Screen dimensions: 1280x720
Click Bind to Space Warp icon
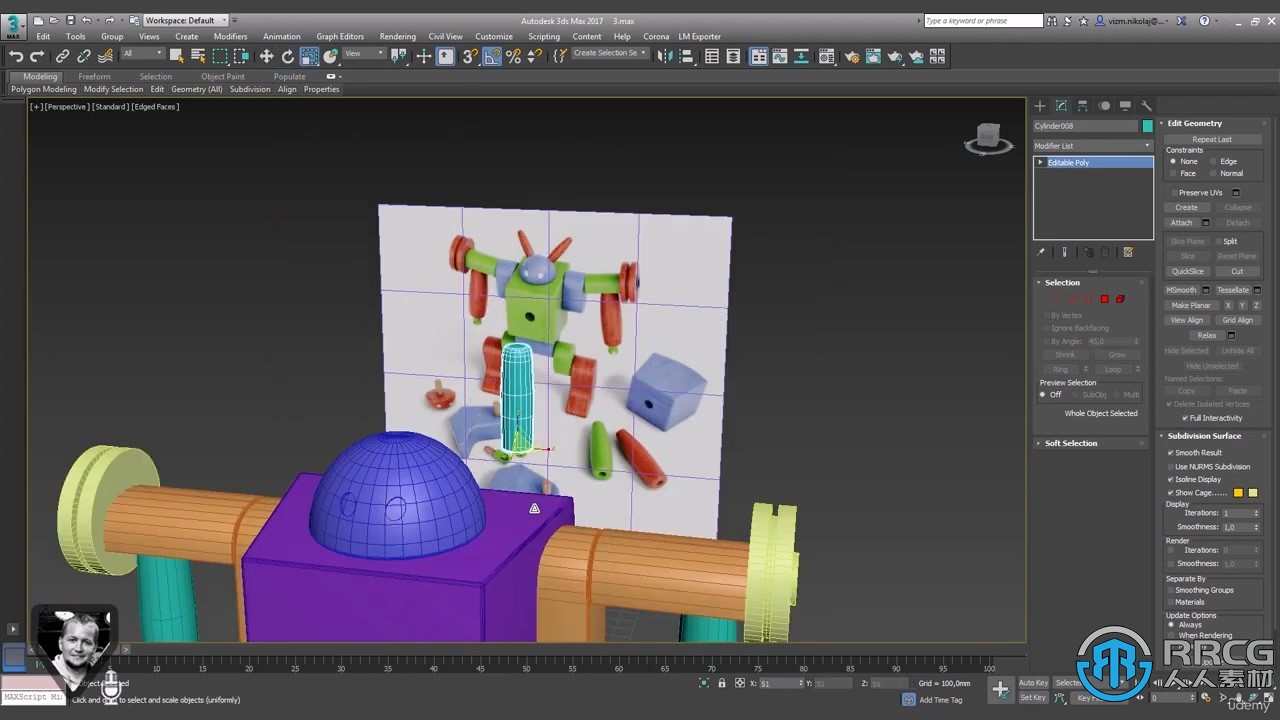coord(105,57)
